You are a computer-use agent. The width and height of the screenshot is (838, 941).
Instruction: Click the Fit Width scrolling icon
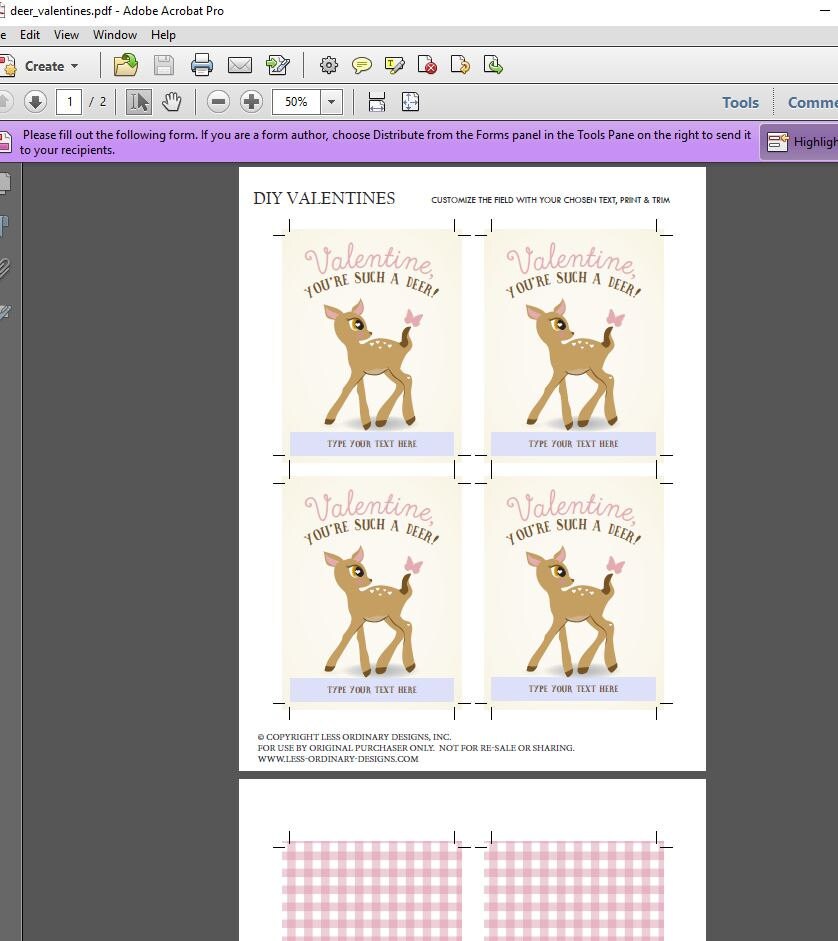pyautogui.click(x=377, y=102)
